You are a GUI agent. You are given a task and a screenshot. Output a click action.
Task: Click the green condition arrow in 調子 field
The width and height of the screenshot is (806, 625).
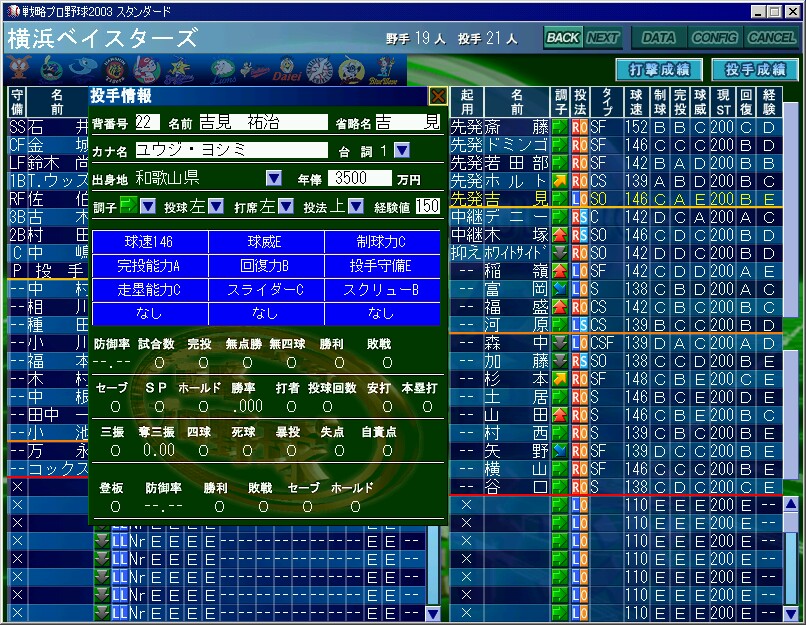coord(127,206)
